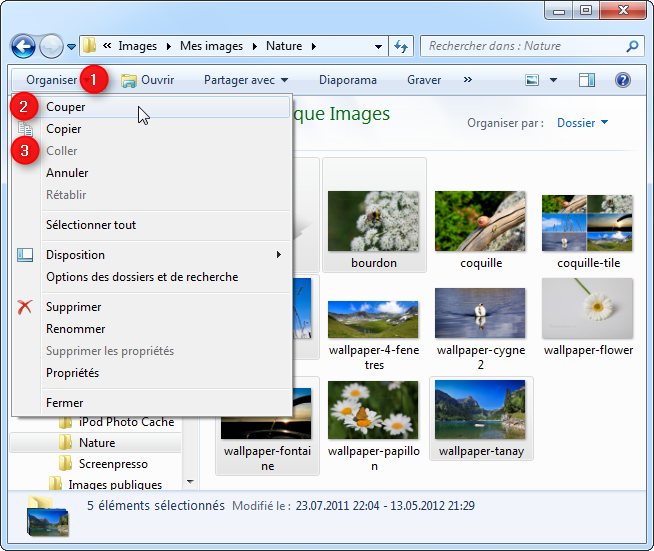Image resolution: width=654 pixels, height=551 pixels.
Task: Show hidden toolbar items chevron
Action: coord(467,80)
